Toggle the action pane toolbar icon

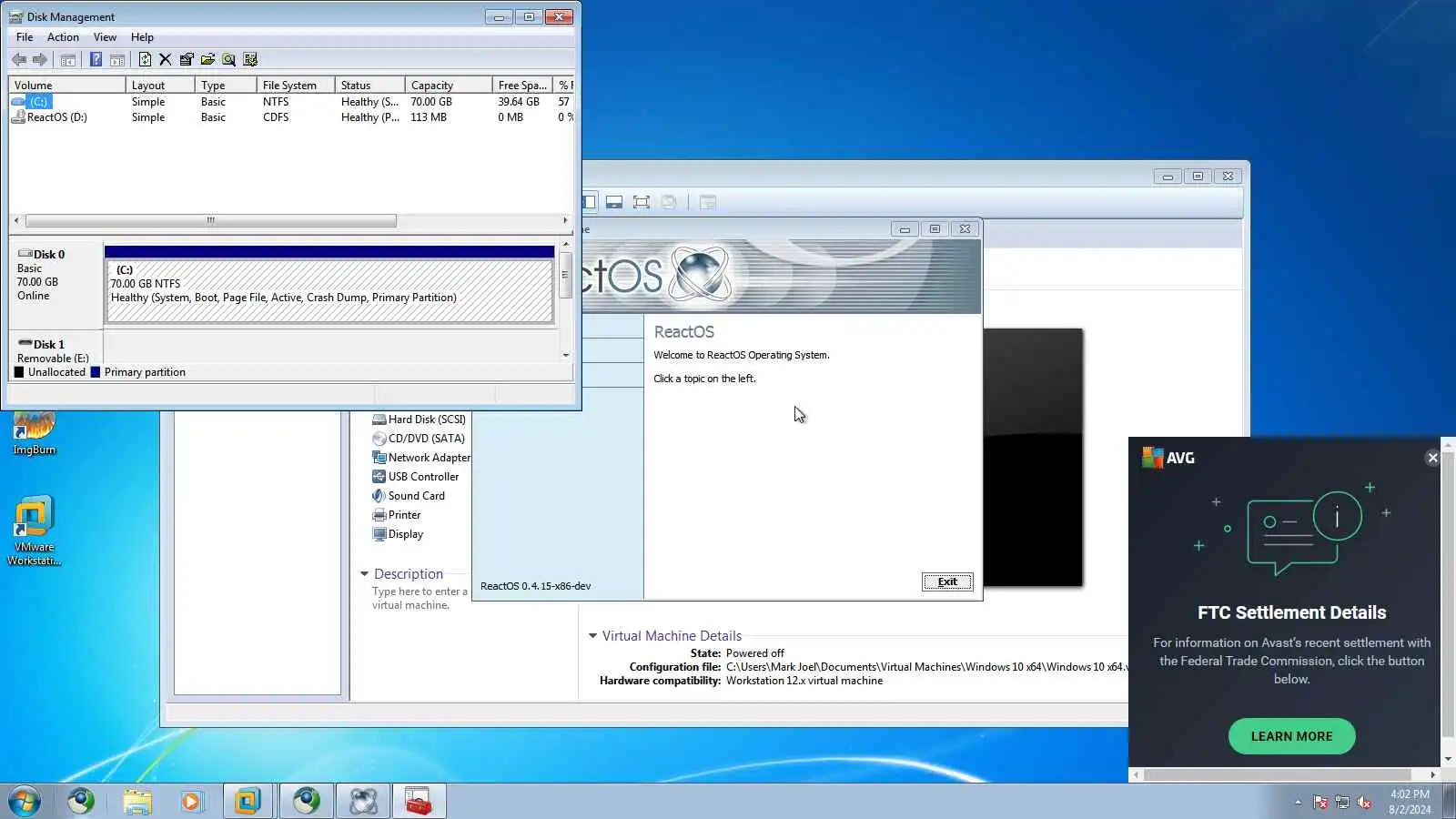(x=117, y=60)
